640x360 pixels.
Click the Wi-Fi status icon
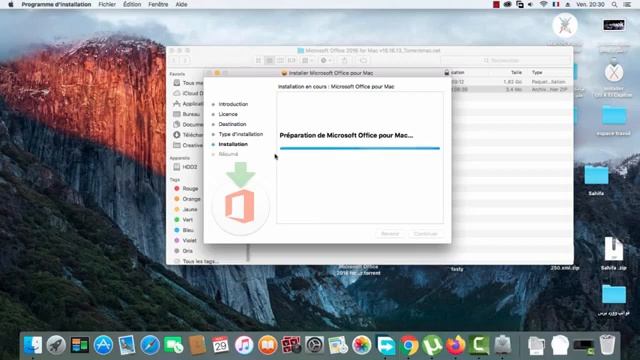[x=543, y=4]
